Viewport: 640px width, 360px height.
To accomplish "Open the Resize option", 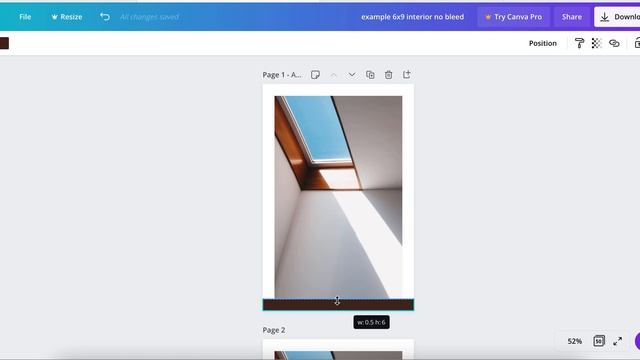I will tap(67, 17).
